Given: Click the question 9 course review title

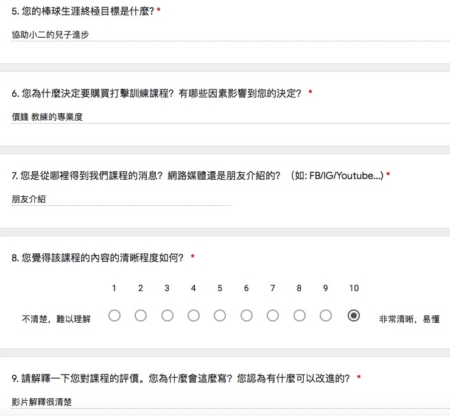Looking at the screenshot, I should (181, 378).
